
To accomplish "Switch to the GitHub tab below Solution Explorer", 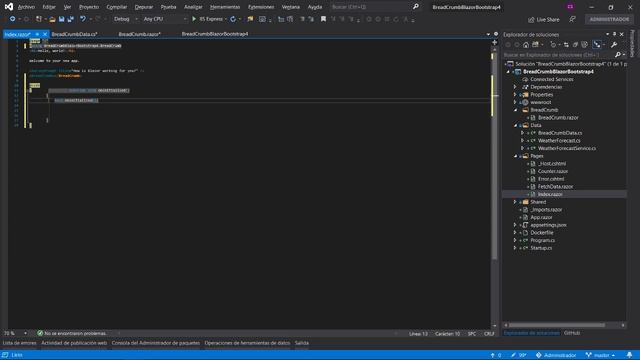I will coord(572,333).
